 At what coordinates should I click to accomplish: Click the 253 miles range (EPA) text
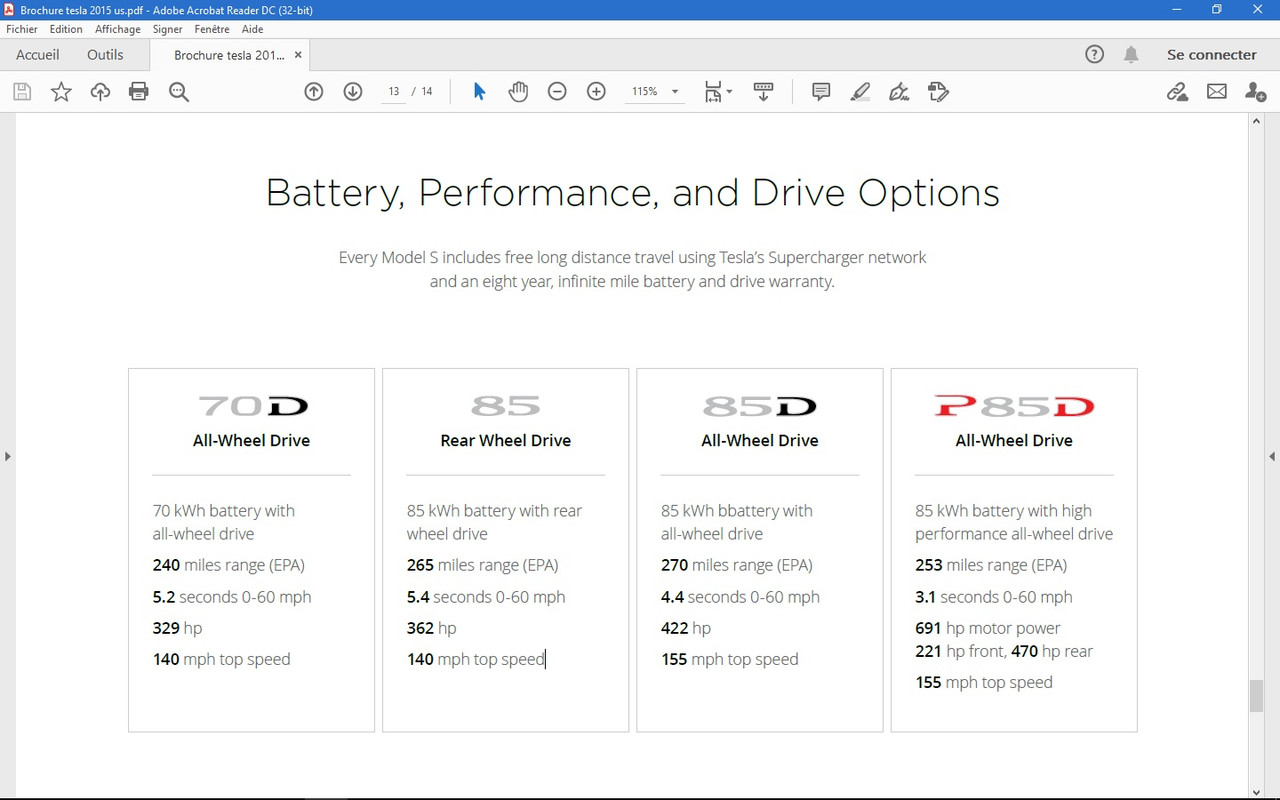991,565
